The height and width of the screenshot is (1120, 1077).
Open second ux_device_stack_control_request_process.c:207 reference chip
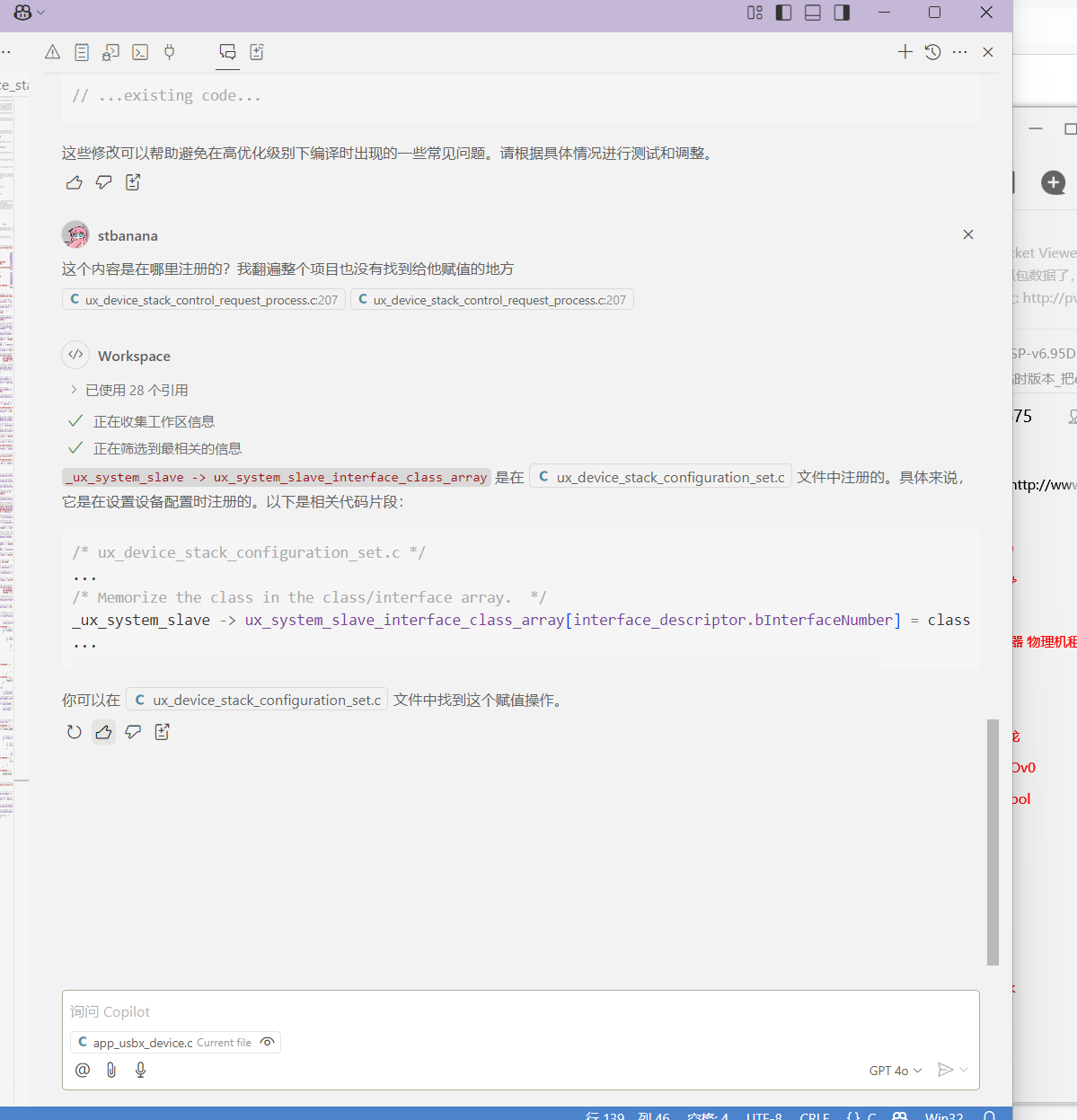[x=492, y=300]
